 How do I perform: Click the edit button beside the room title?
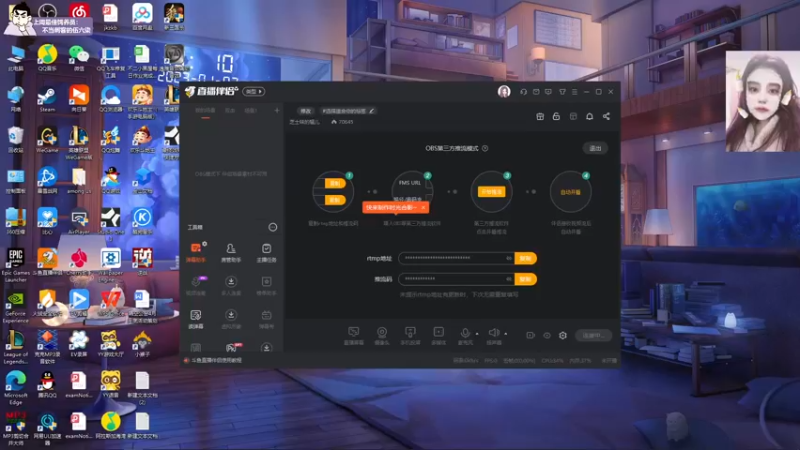pyautogui.click(x=305, y=111)
